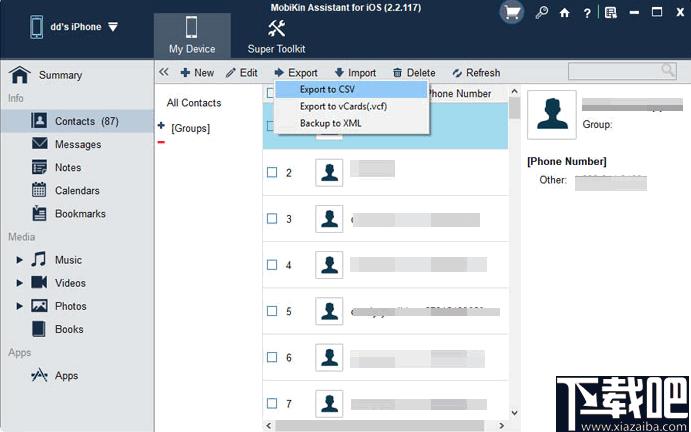This screenshot has width=691, height=432.
Task: Click scroll down arrow of contact list
Action: tap(514, 413)
